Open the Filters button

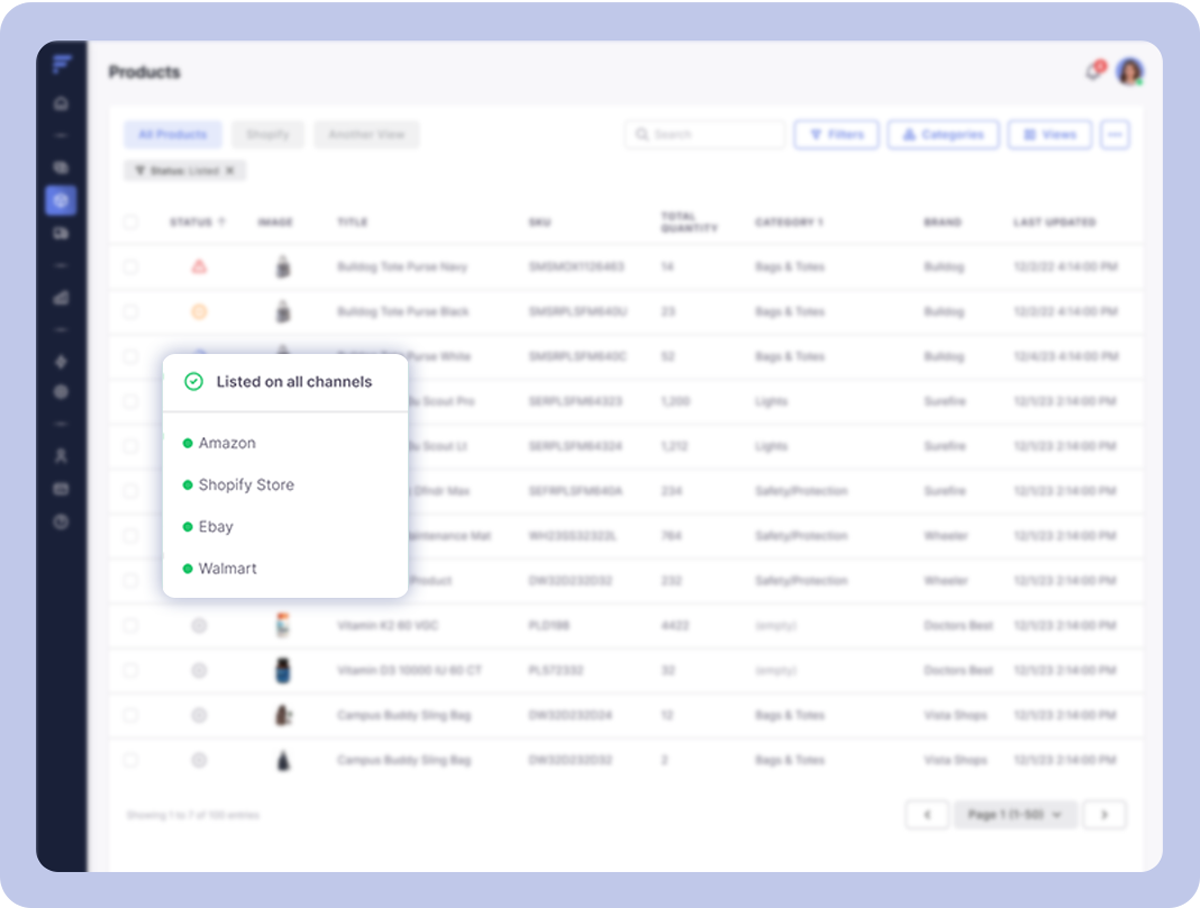click(x=836, y=134)
